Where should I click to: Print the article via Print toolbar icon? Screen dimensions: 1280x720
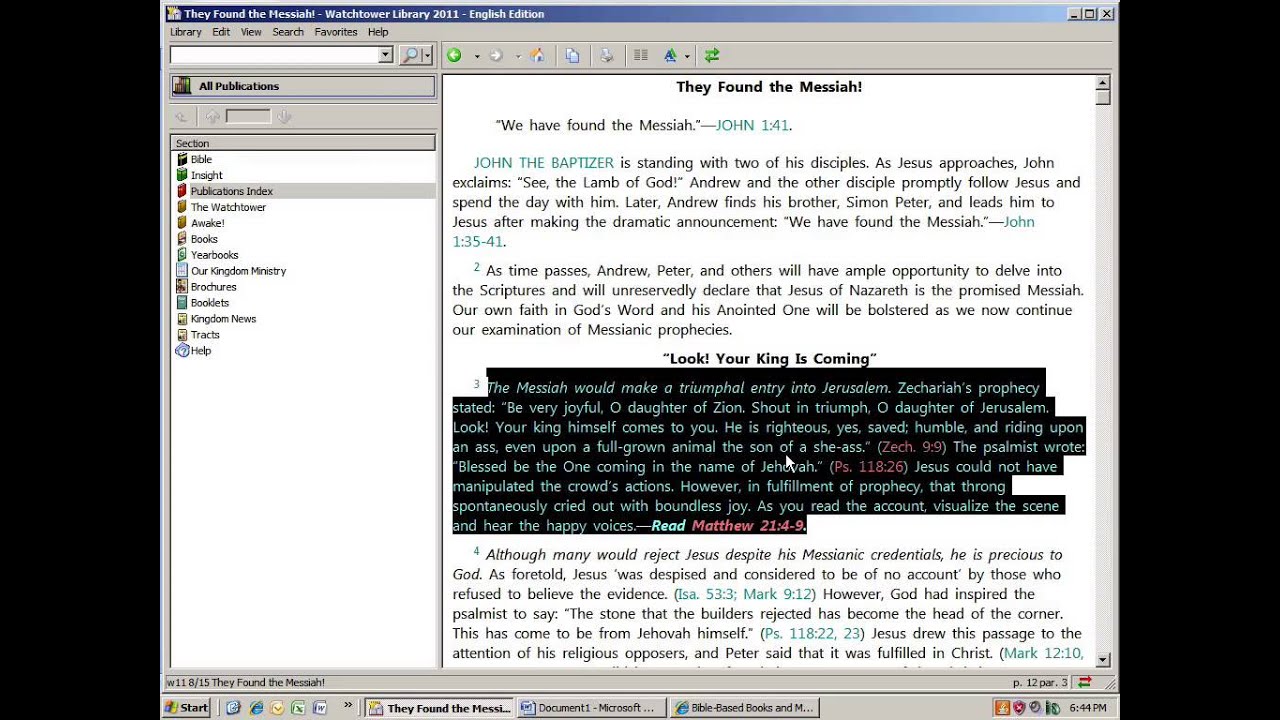point(606,55)
